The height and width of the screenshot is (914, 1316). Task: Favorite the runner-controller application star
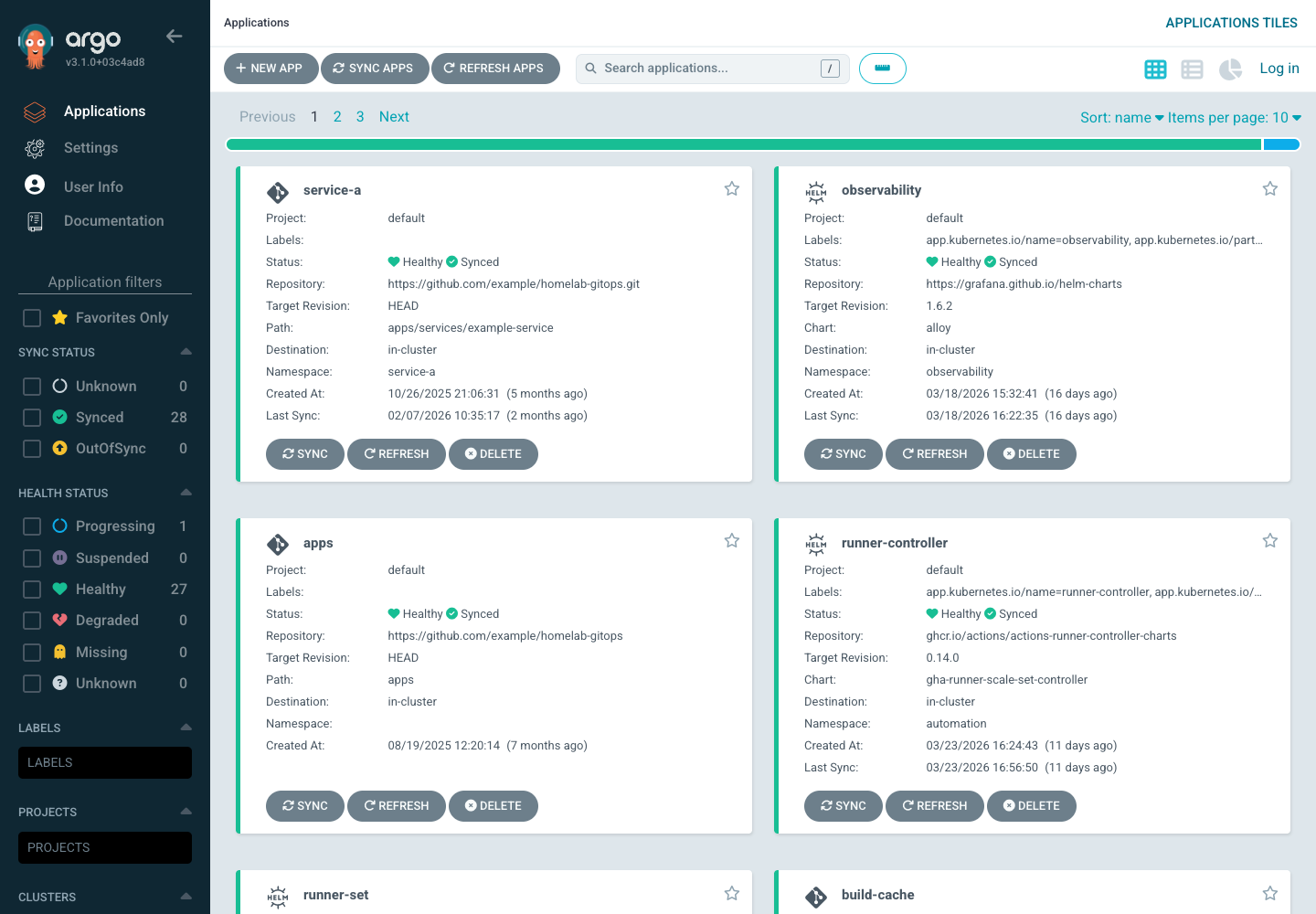(x=1270, y=540)
